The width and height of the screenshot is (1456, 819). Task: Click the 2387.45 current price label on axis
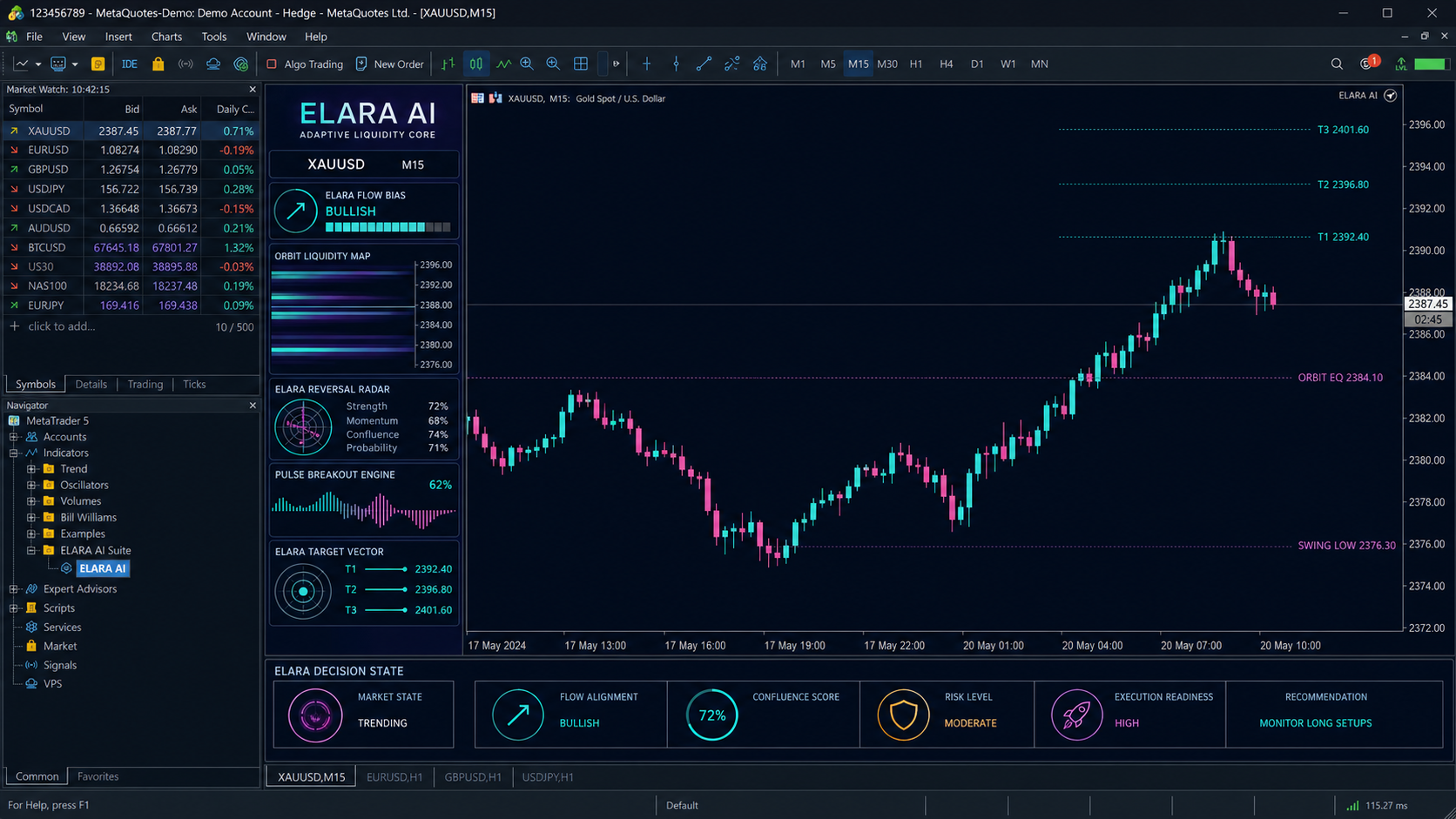(1427, 304)
